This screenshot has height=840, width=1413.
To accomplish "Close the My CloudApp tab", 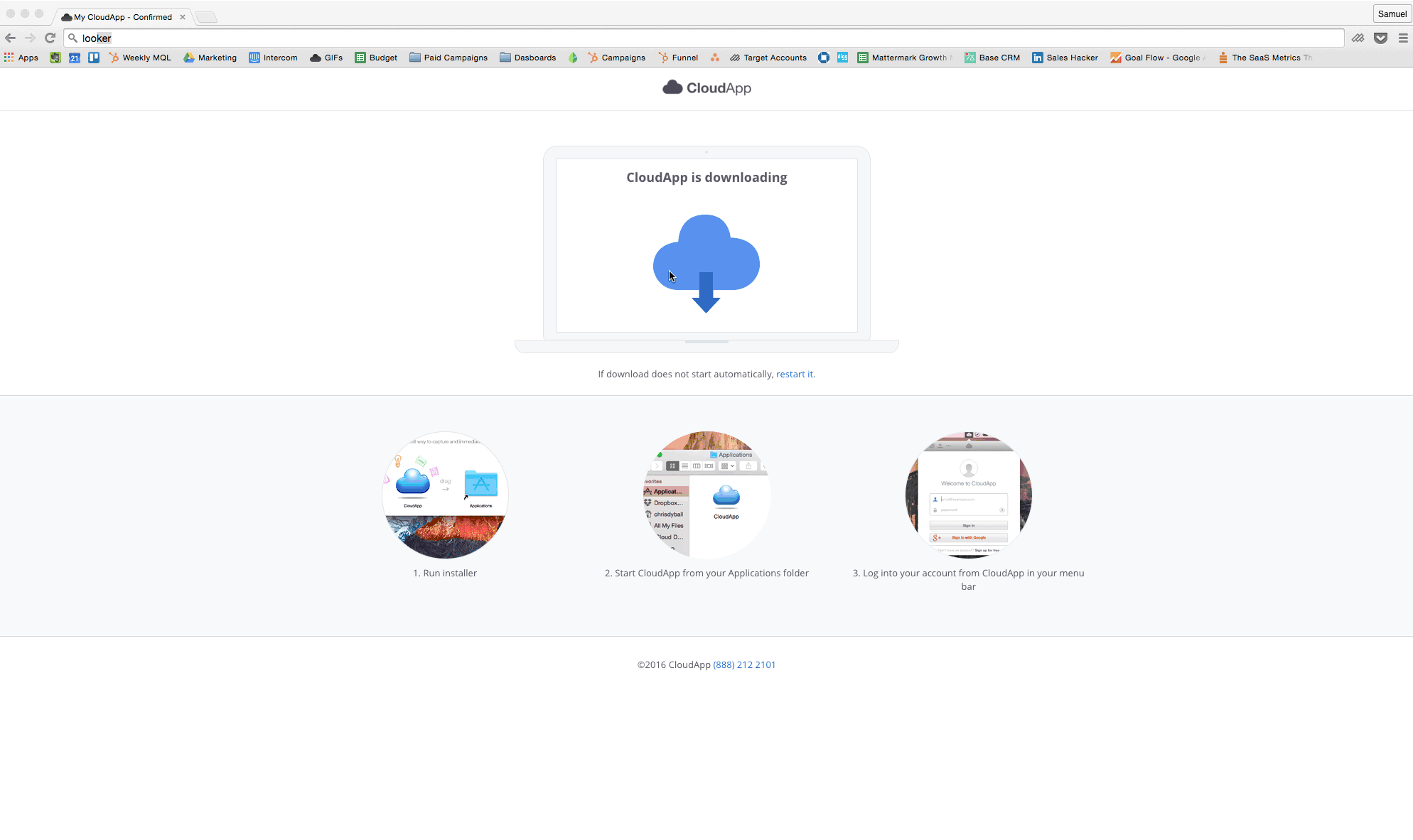I will (183, 17).
